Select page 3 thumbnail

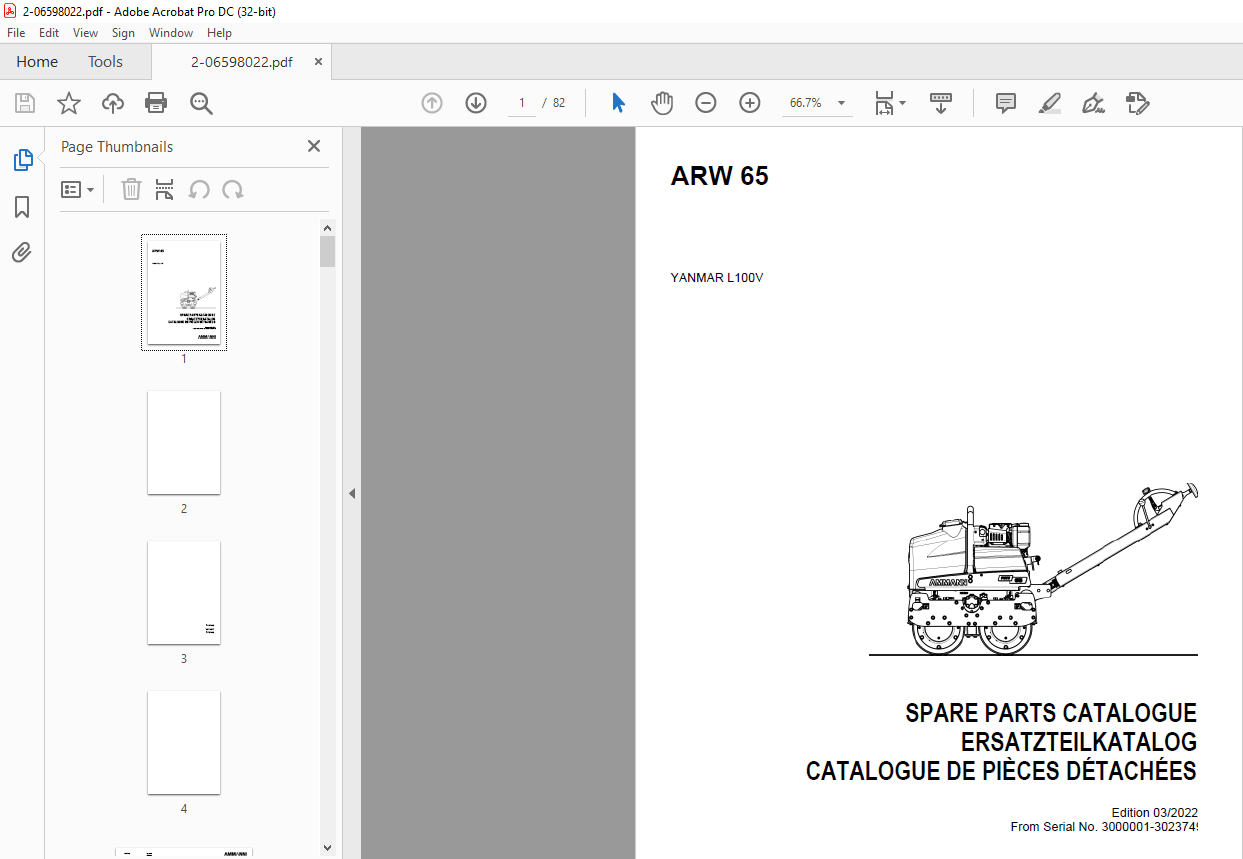click(184, 592)
